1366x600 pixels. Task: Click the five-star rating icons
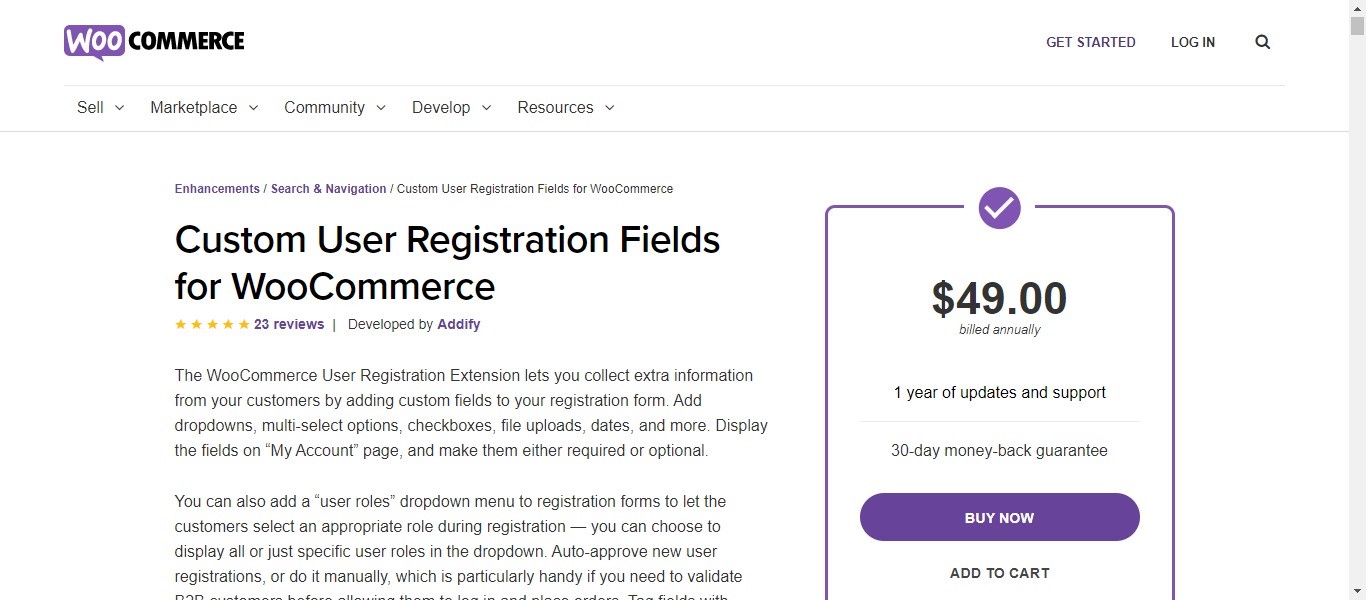coord(212,324)
